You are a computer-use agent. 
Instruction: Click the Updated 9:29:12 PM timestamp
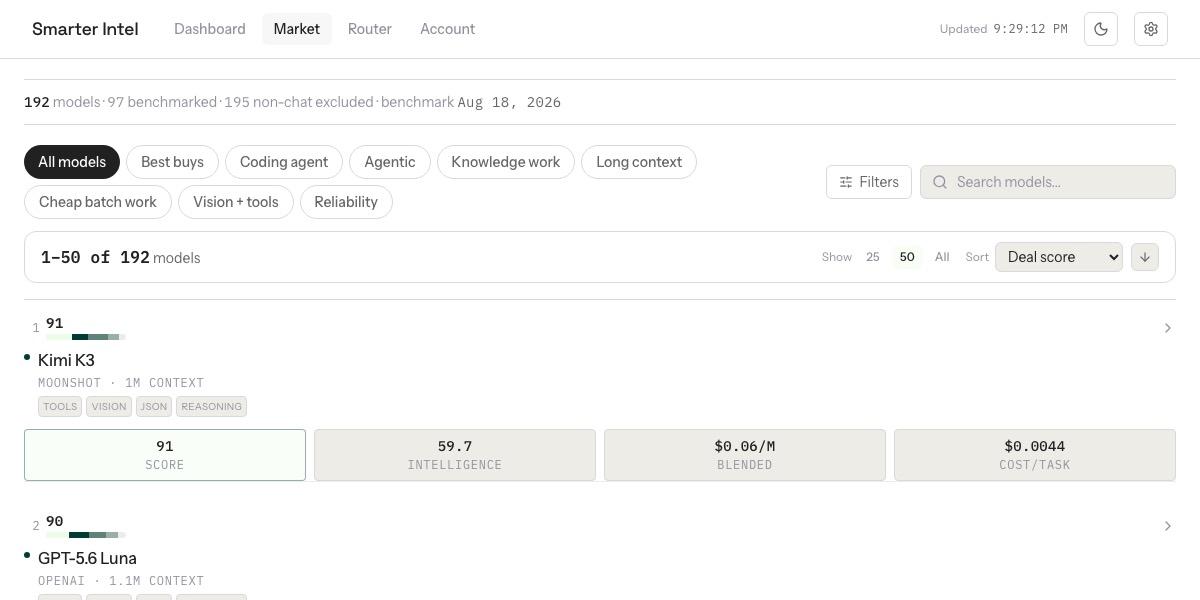1004,29
